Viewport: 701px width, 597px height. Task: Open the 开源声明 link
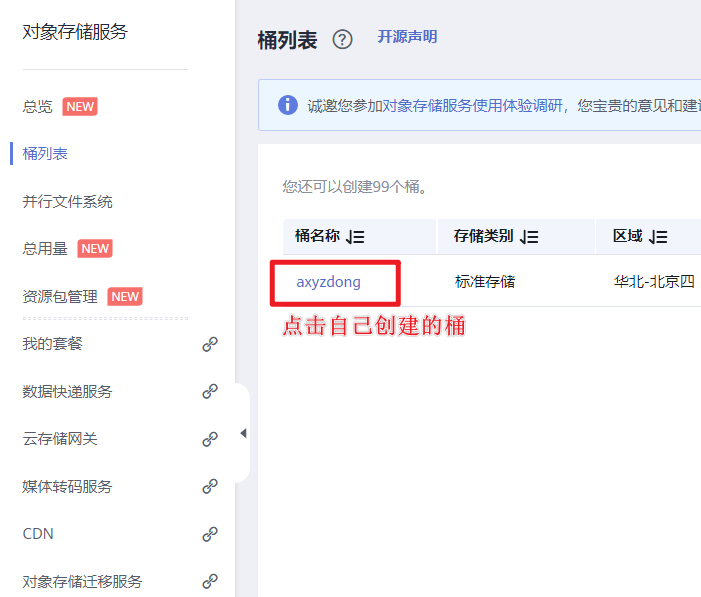point(407,37)
